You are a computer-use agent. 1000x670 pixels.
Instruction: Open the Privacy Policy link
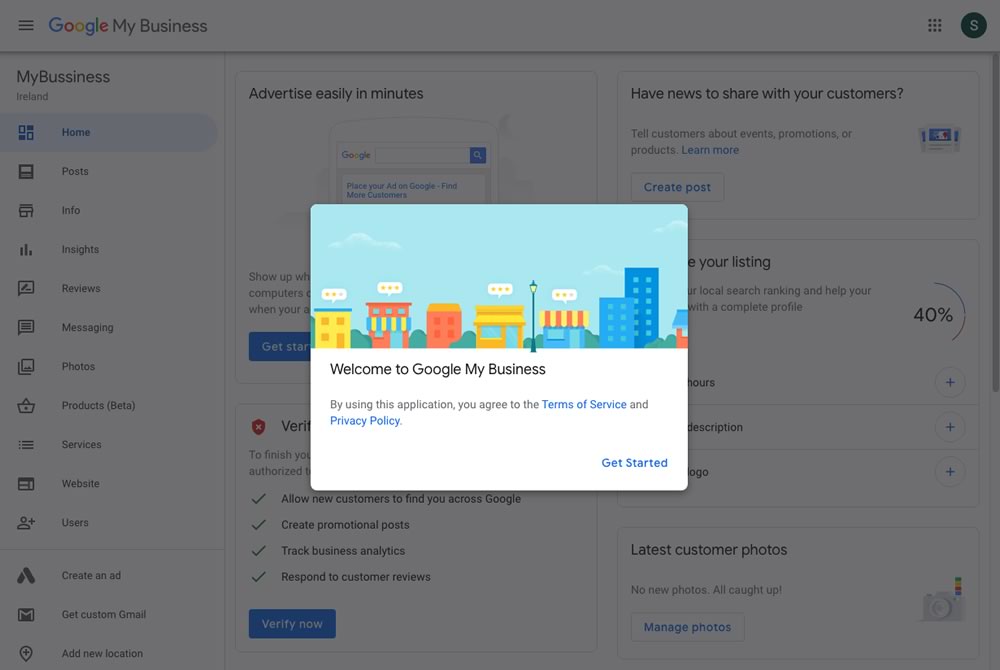click(x=365, y=421)
